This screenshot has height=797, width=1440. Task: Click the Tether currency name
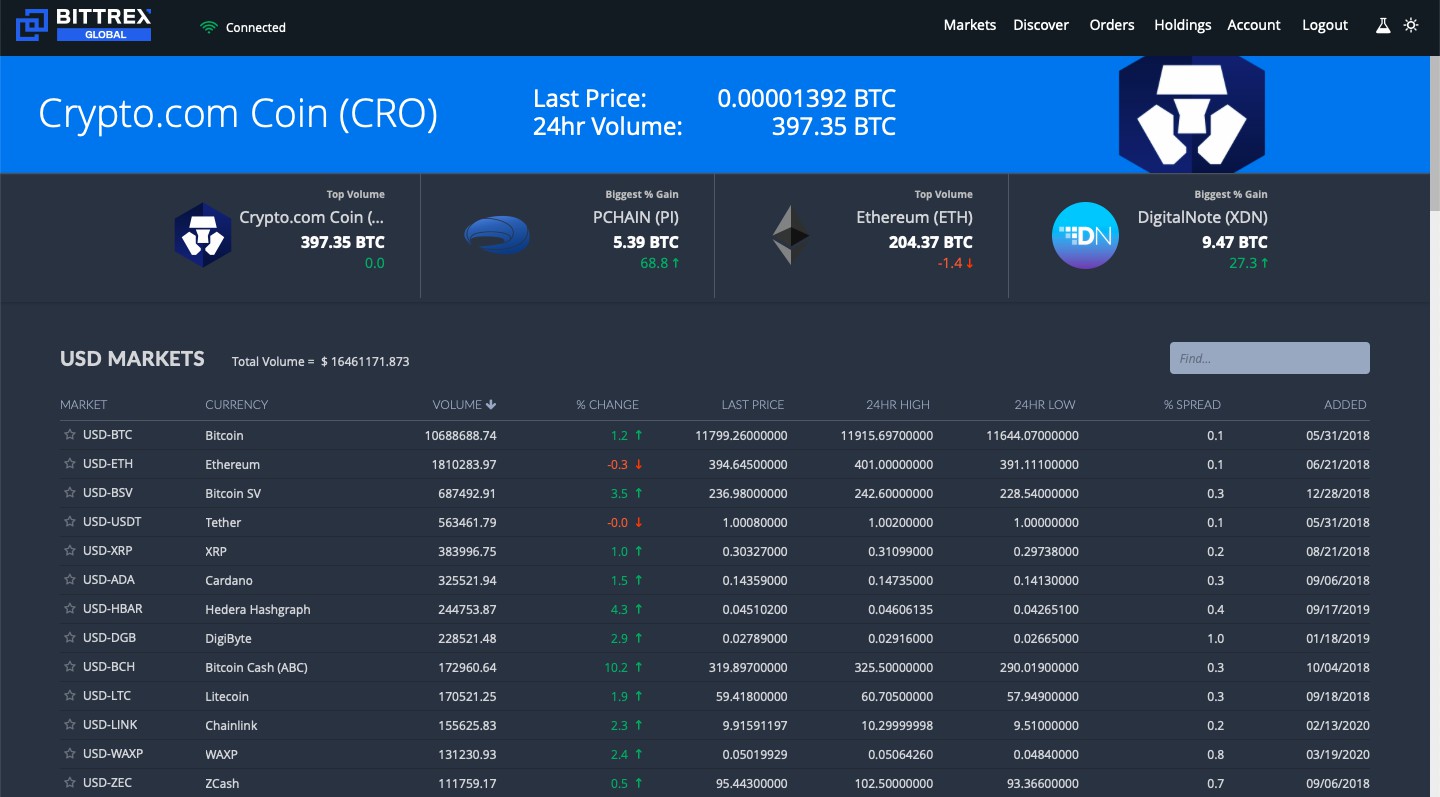tap(223, 522)
